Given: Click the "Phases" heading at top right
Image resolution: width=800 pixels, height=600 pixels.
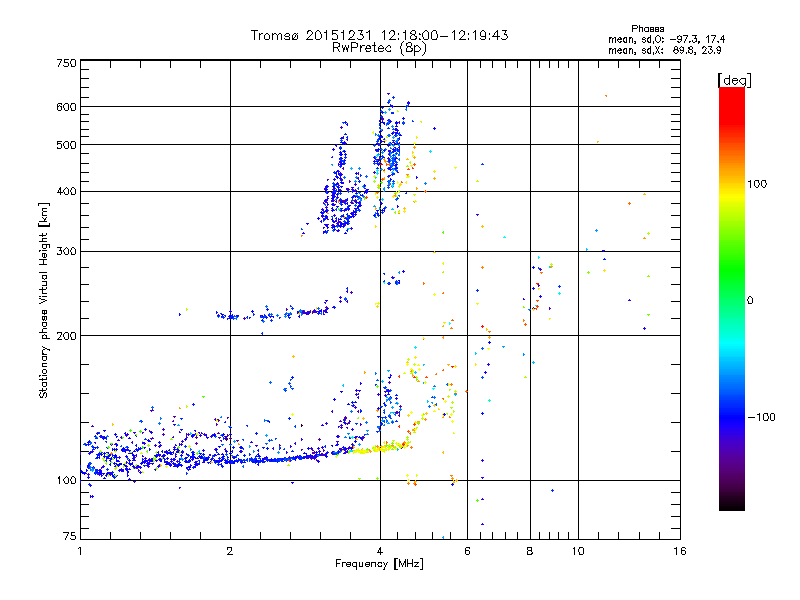Looking at the screenshot, I should [x=647, y=29].
